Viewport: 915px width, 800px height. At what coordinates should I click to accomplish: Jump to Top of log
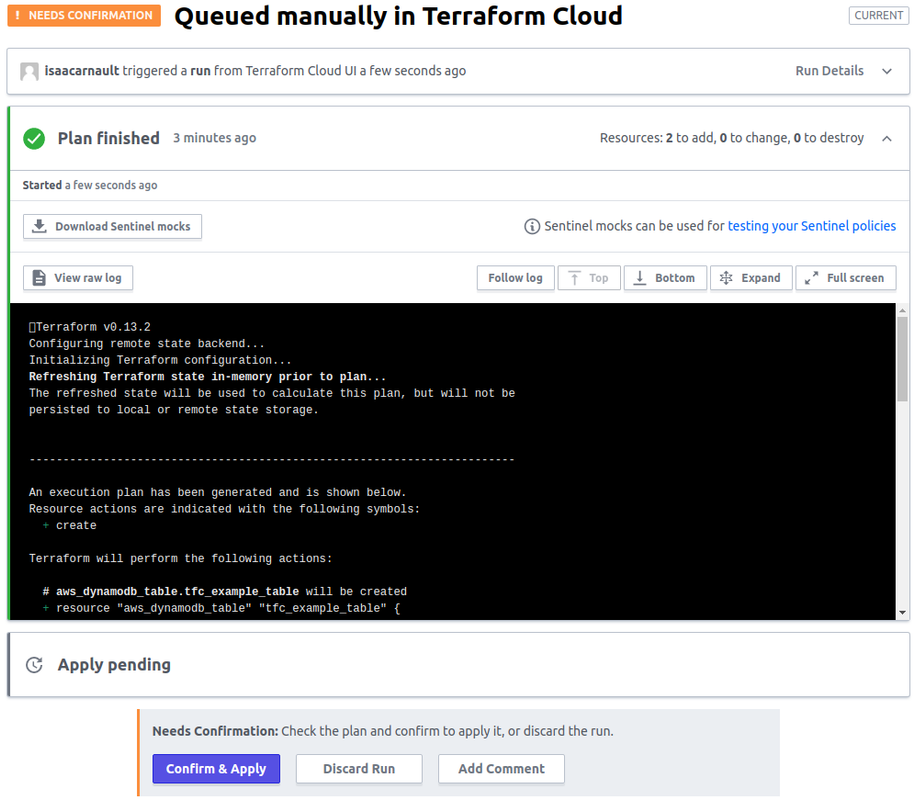[589, 278]
